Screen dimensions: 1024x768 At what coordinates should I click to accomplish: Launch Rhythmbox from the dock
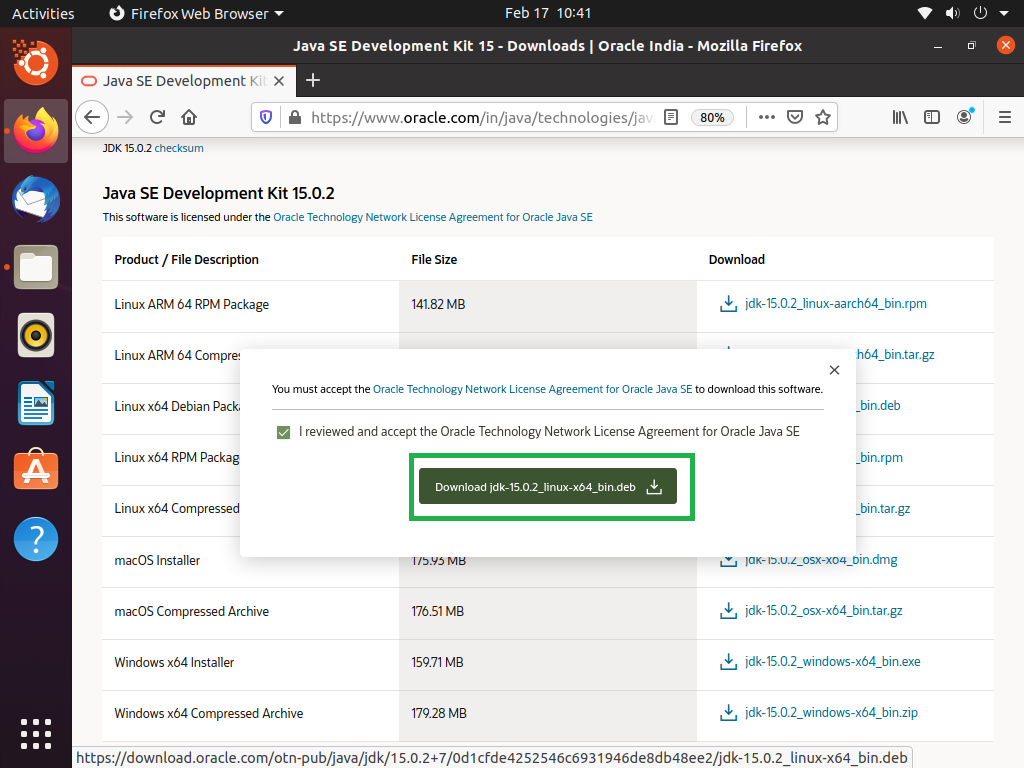[x=36, y=335]
